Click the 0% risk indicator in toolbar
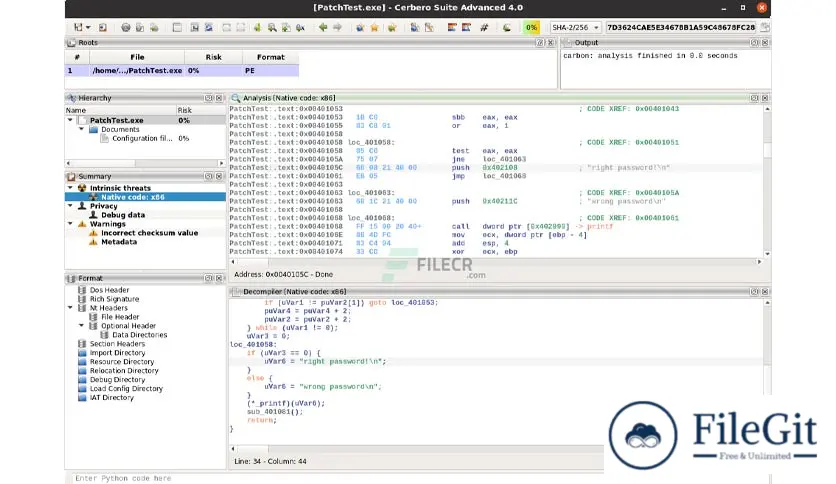The height and width of the screenshot is (484, 836). (532, 27)
